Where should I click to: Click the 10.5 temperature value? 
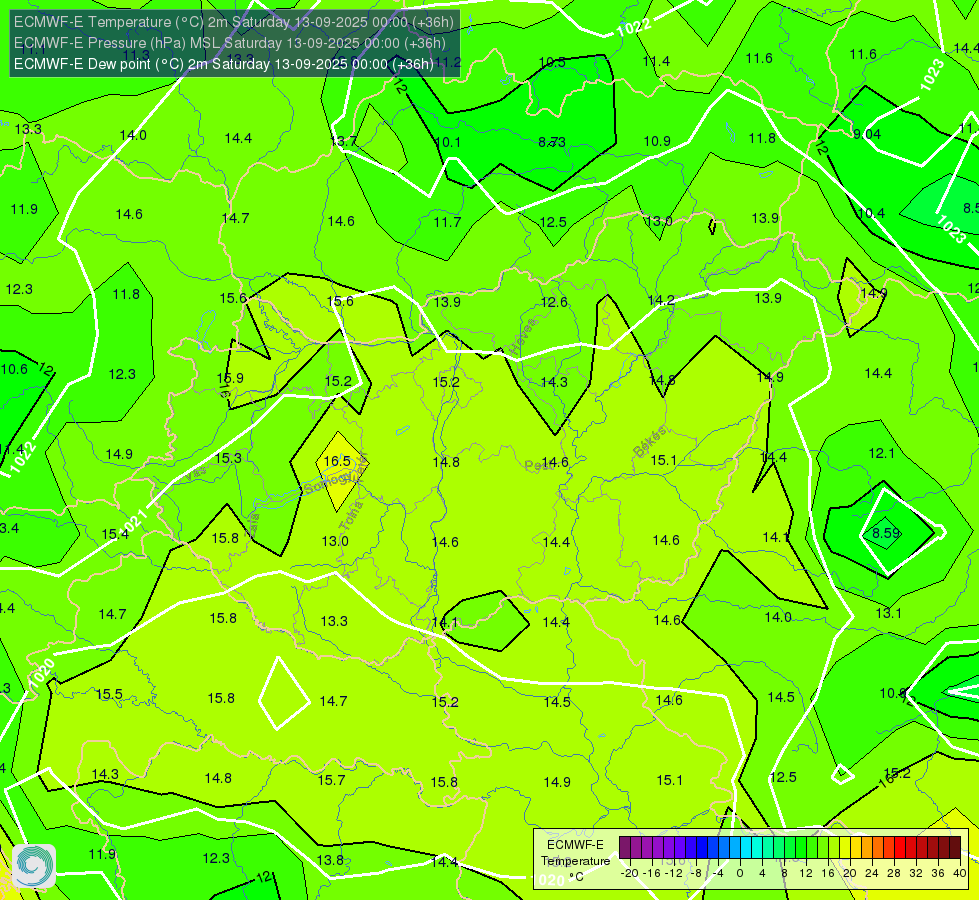point(552,62)
